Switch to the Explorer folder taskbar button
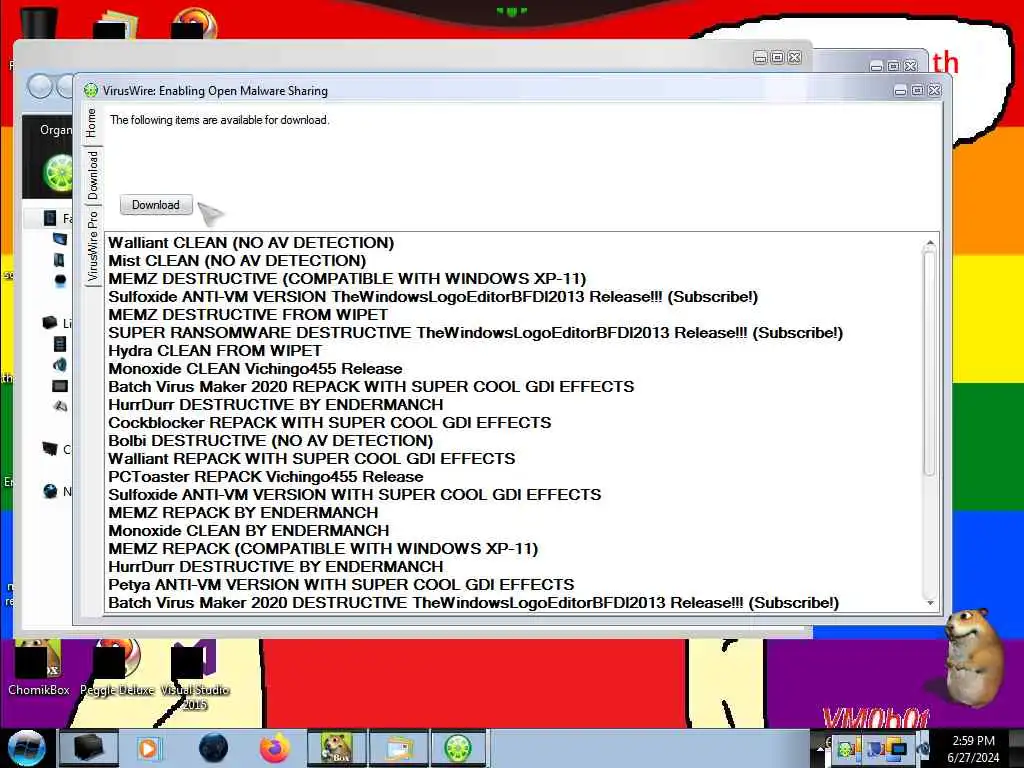This screenshot has width=1024, height=768. tap(398, 748)
